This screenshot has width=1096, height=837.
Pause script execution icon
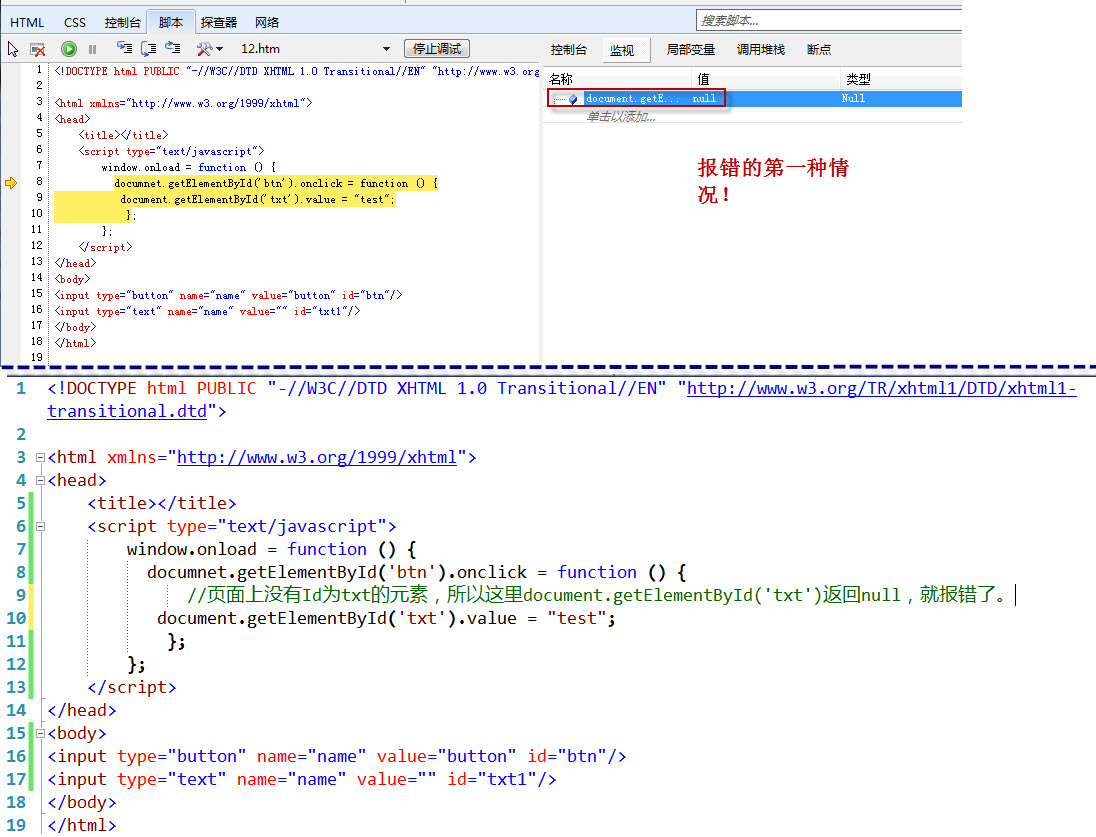91,48
